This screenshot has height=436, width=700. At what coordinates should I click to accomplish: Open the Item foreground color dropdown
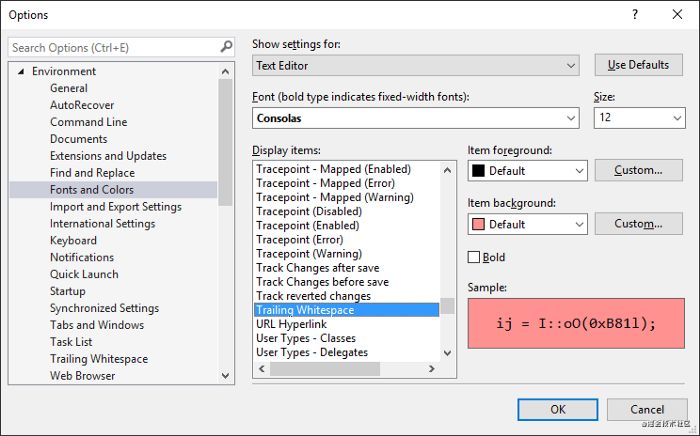pos(528,171)
